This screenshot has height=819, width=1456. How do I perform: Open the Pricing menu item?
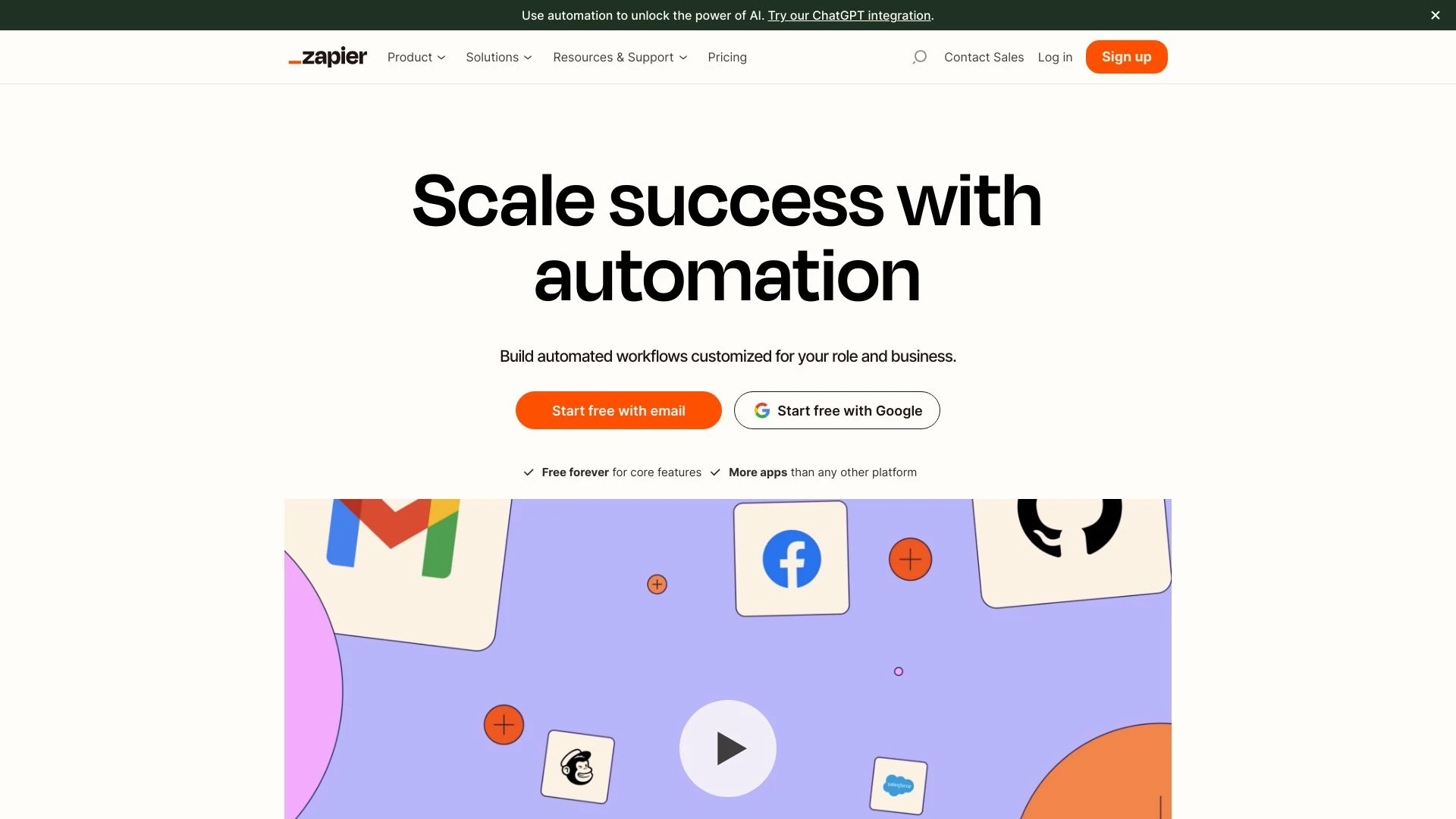[727, 56]
